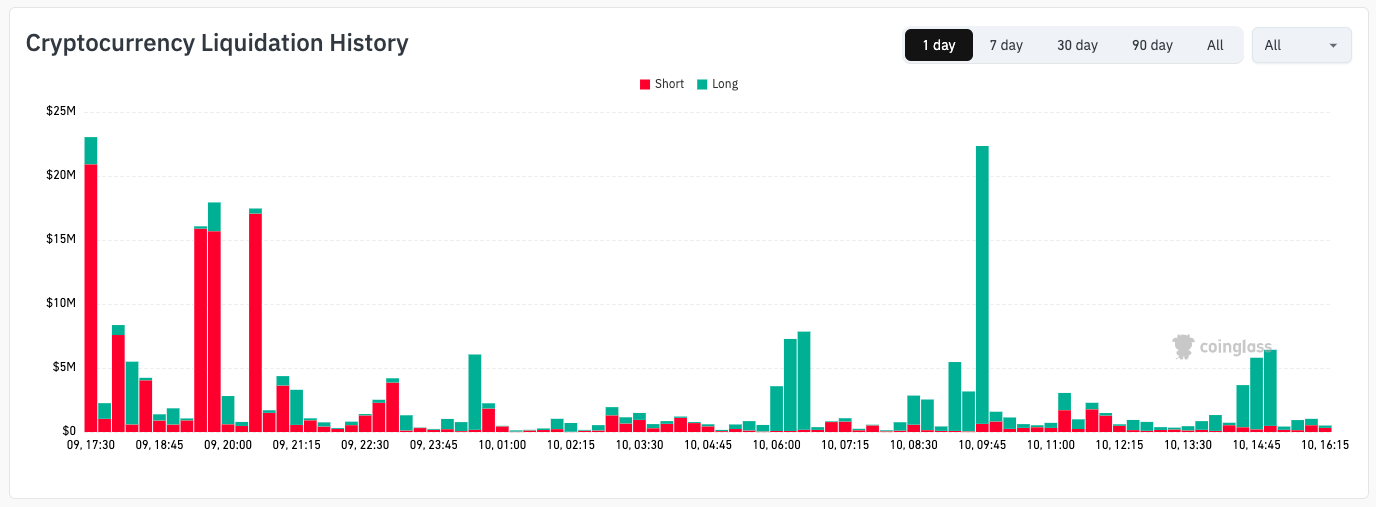Click the green Long legend swatch
The width and height of the screenshot is (1376, 507).
pyautogui.click(x=703, y=85)
